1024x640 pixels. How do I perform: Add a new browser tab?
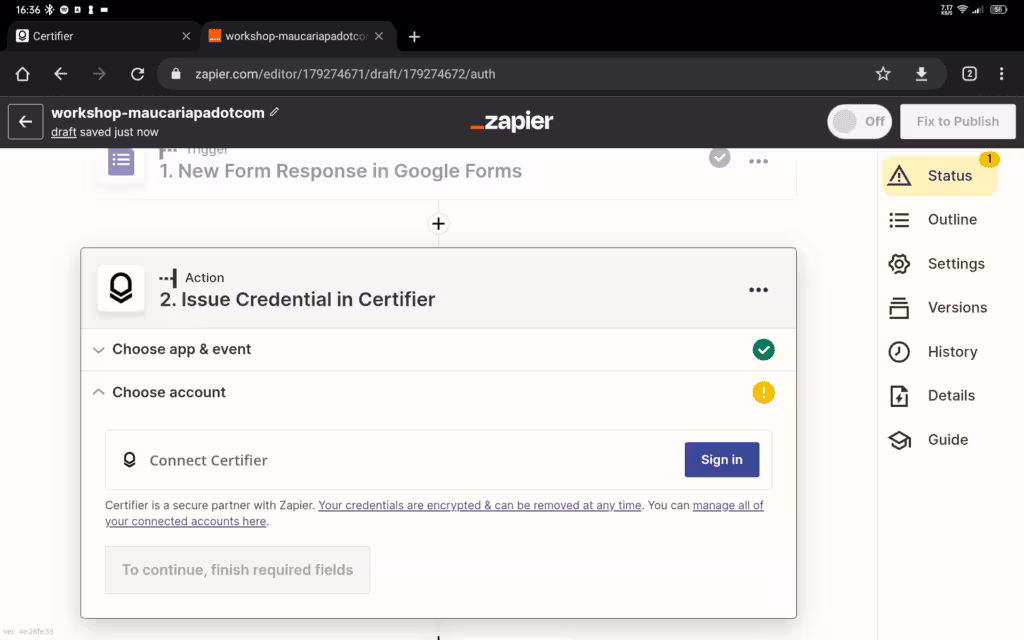(x=414, y=37)
